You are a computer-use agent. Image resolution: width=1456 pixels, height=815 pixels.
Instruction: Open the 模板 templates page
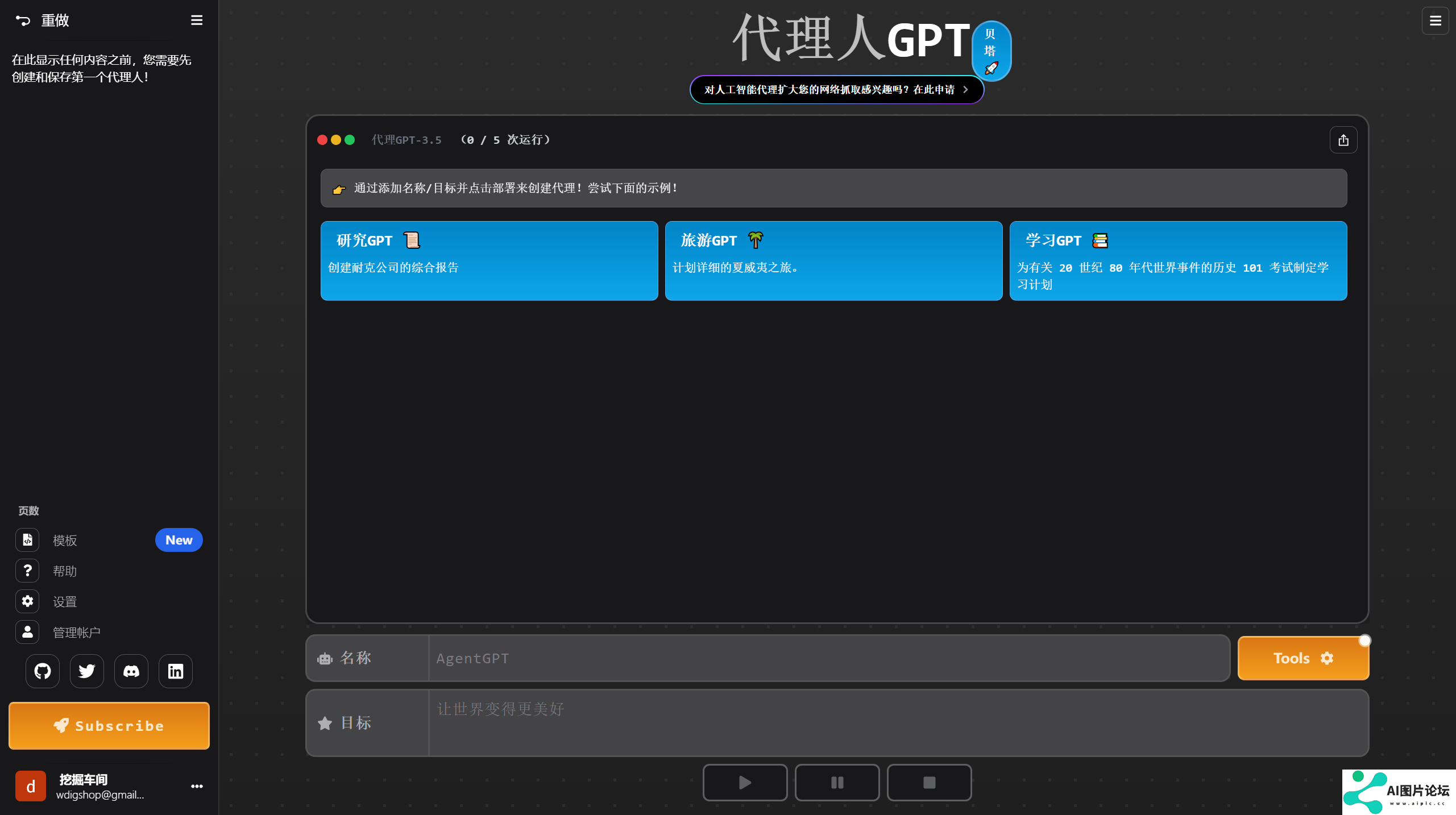65,540
